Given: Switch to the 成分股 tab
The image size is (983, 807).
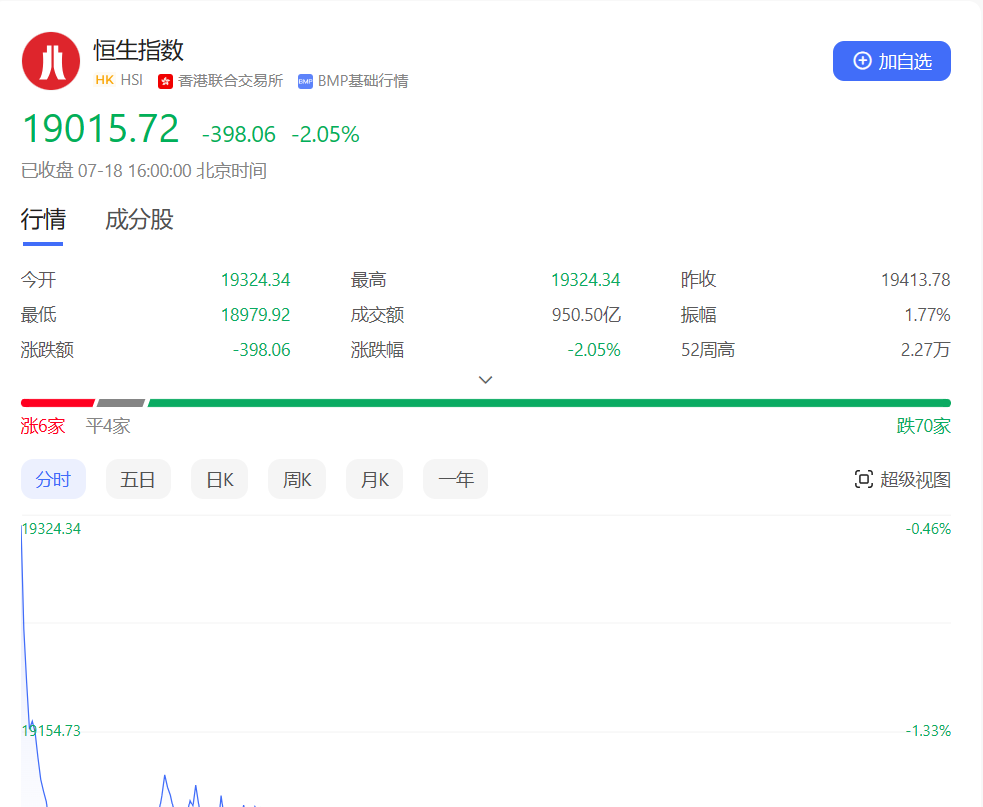Looking at the screenshot, I should 139,219.
